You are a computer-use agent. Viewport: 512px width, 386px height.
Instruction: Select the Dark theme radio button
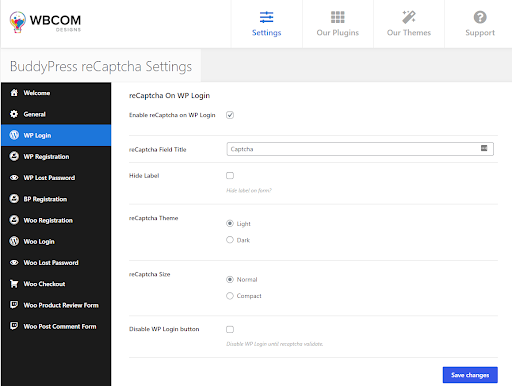coord(230,240)
